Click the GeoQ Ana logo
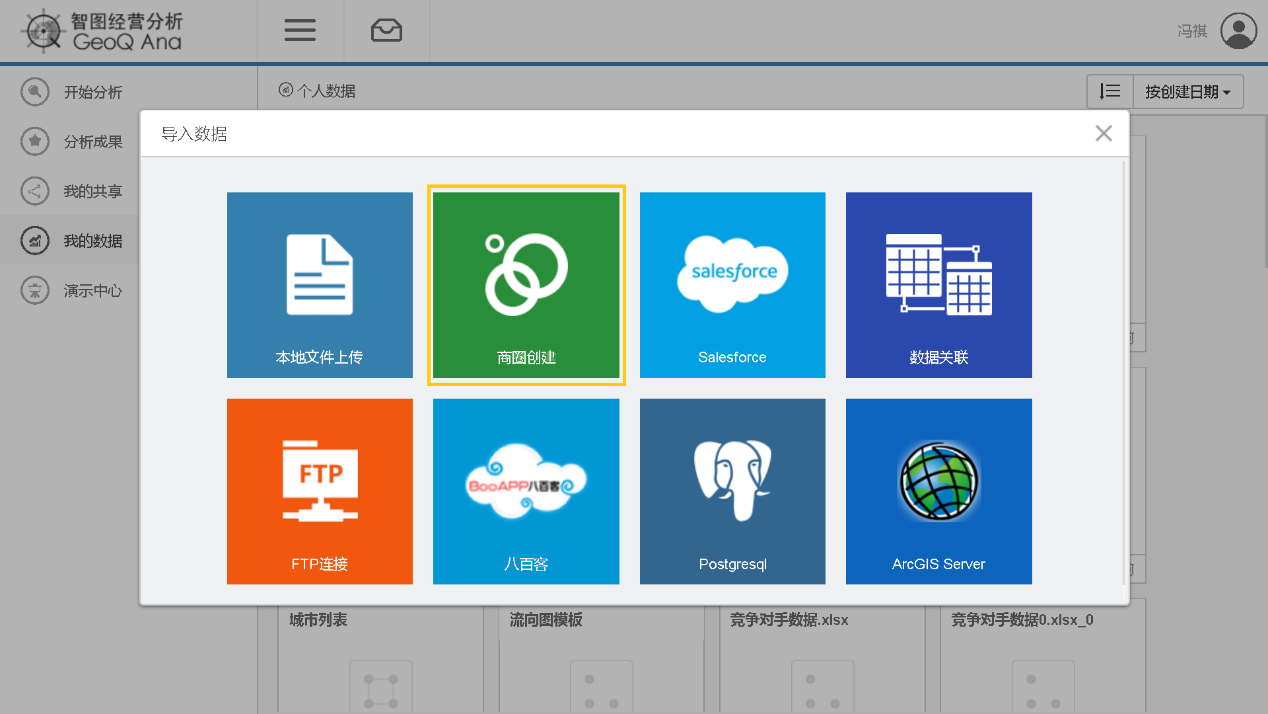 [x=103, y=31]
